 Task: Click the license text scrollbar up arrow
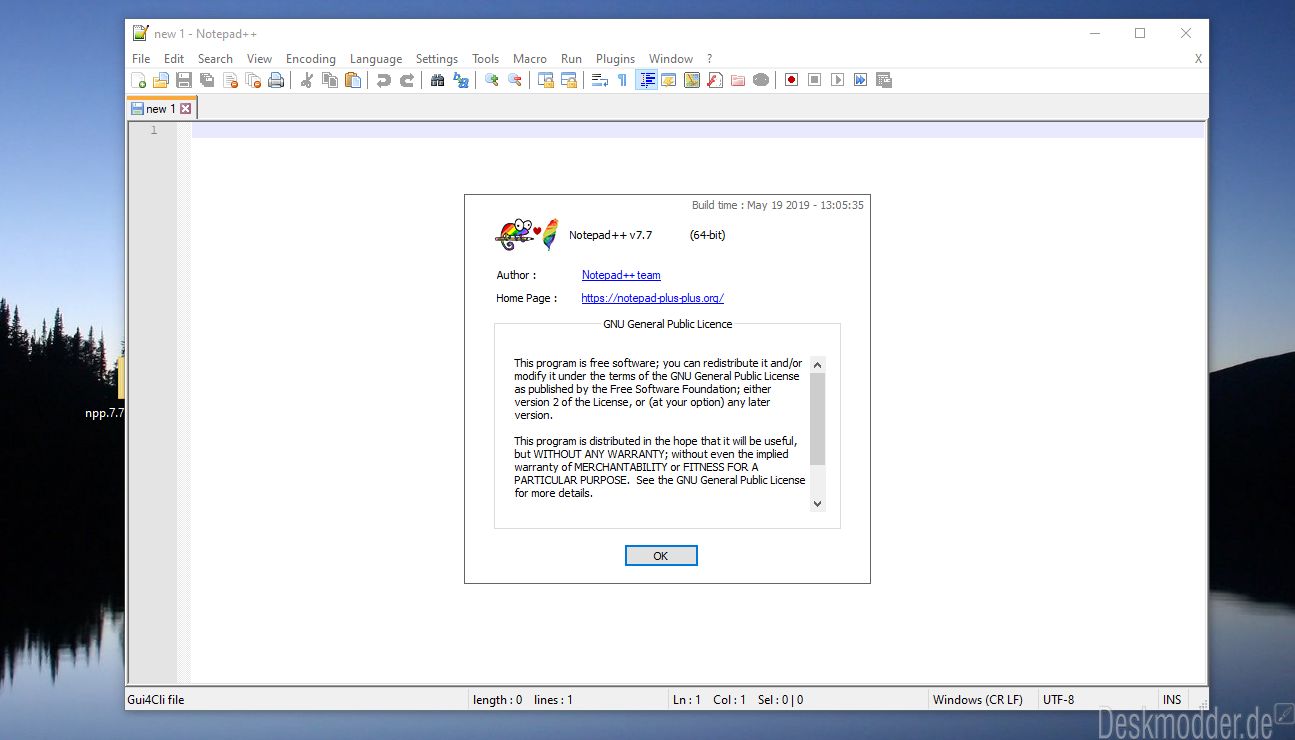pos(818,366)
